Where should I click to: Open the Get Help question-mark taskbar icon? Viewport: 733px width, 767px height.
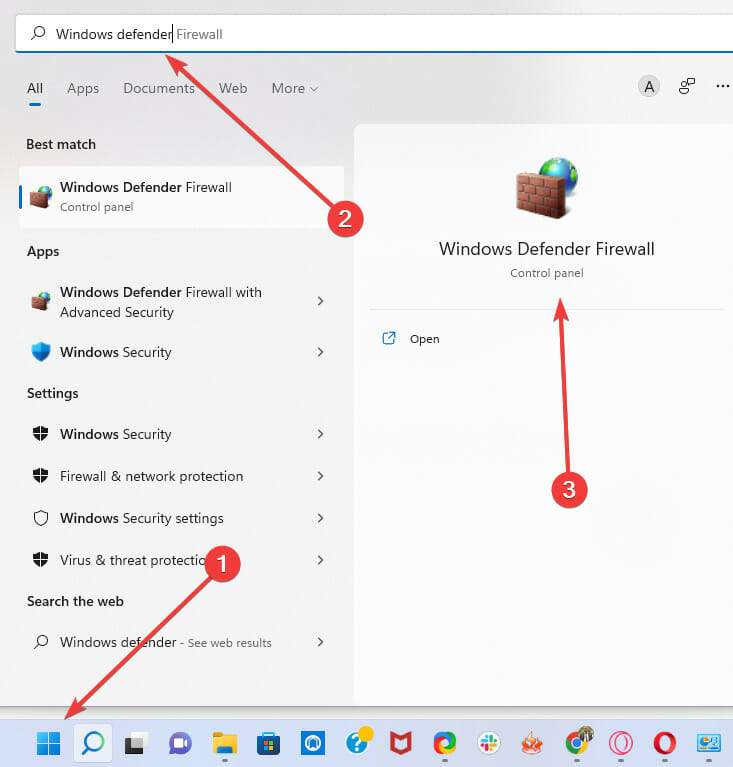tap(358, 742)
